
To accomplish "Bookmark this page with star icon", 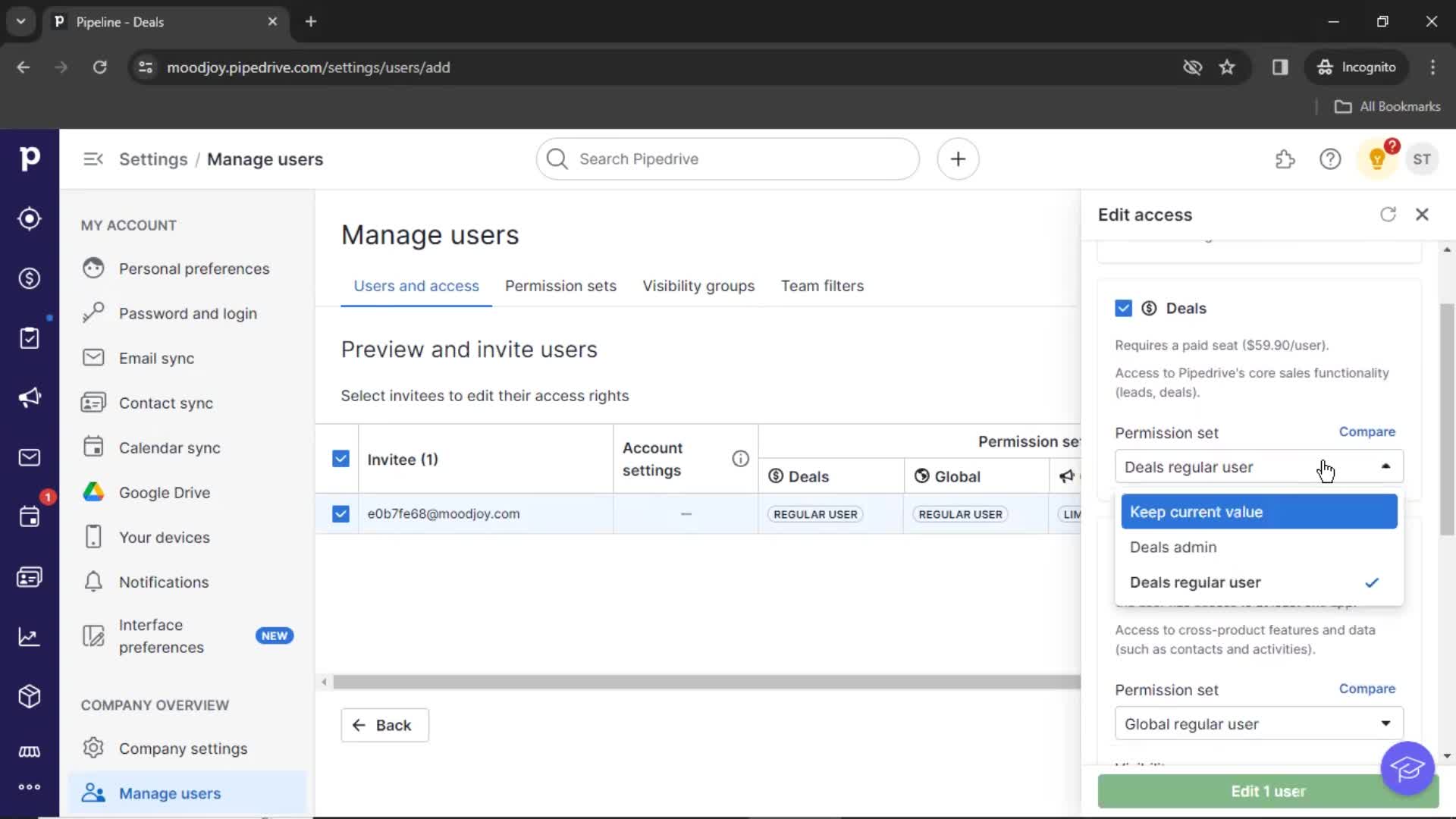I will coord(1227,67).
